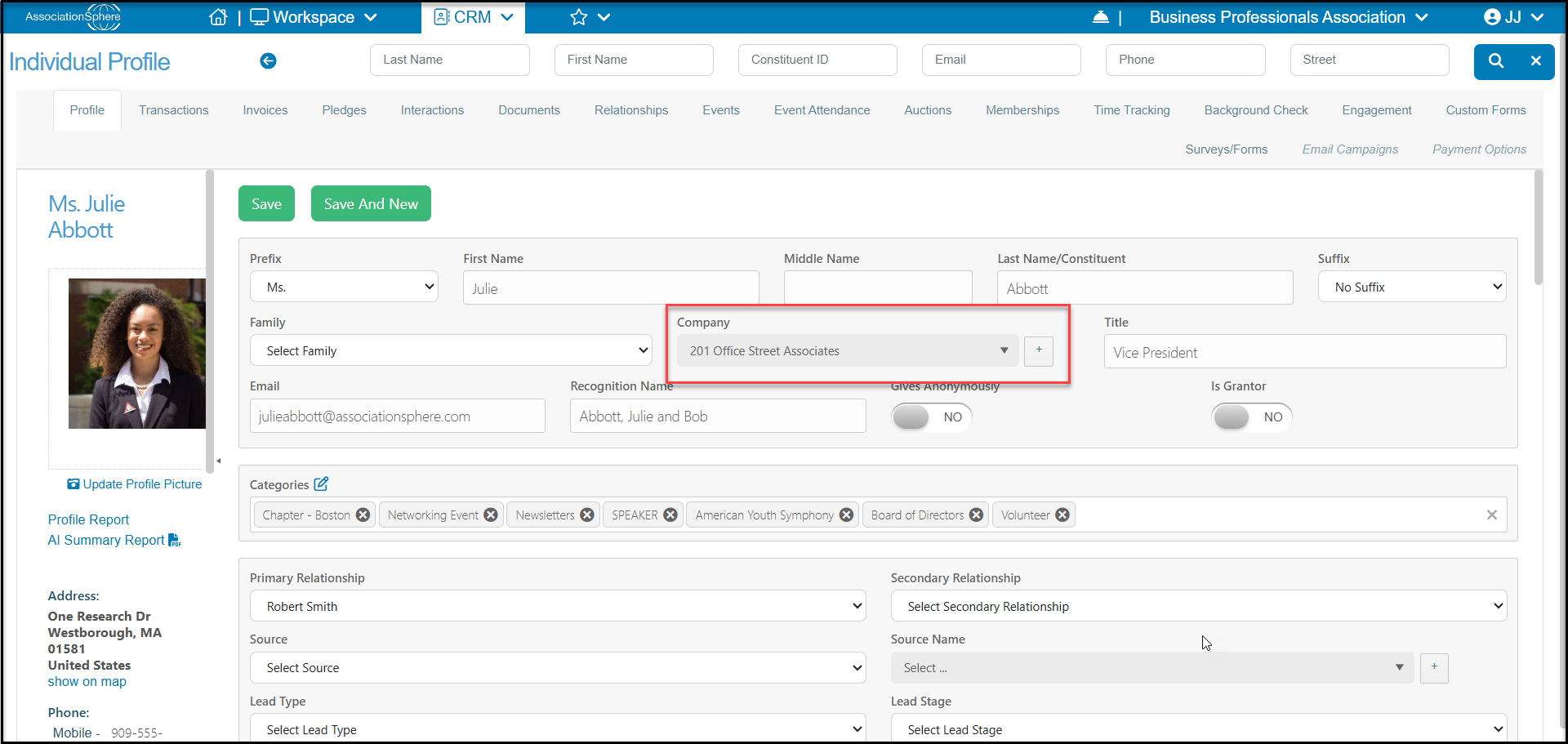Click the notification bell icon
Screen dimensions: 1568x744
(1100, 17)
